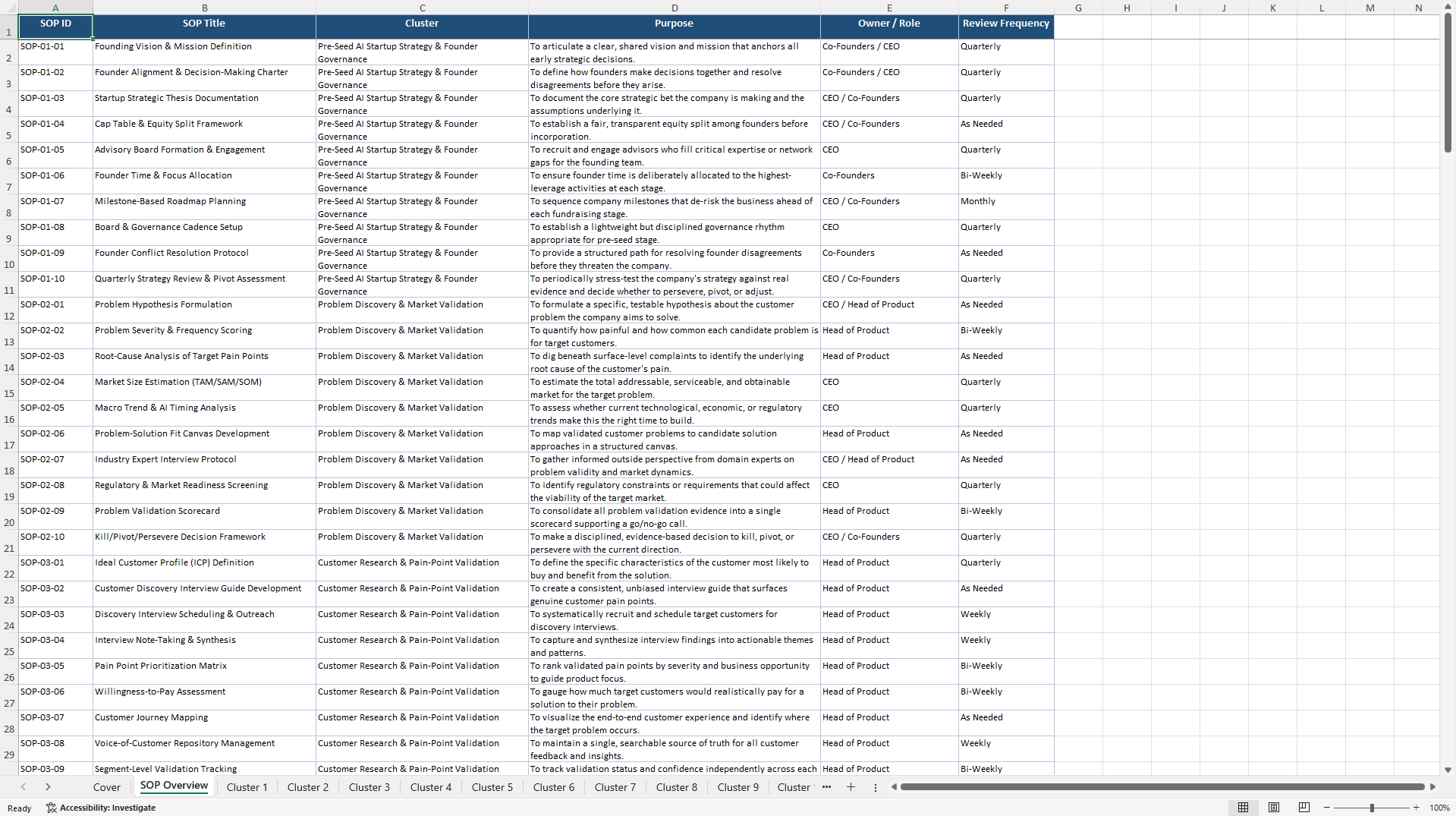Select the SOP ID header cell
Image resolution: width=1456 pixels, height=816 pixels.
point(55,27)
